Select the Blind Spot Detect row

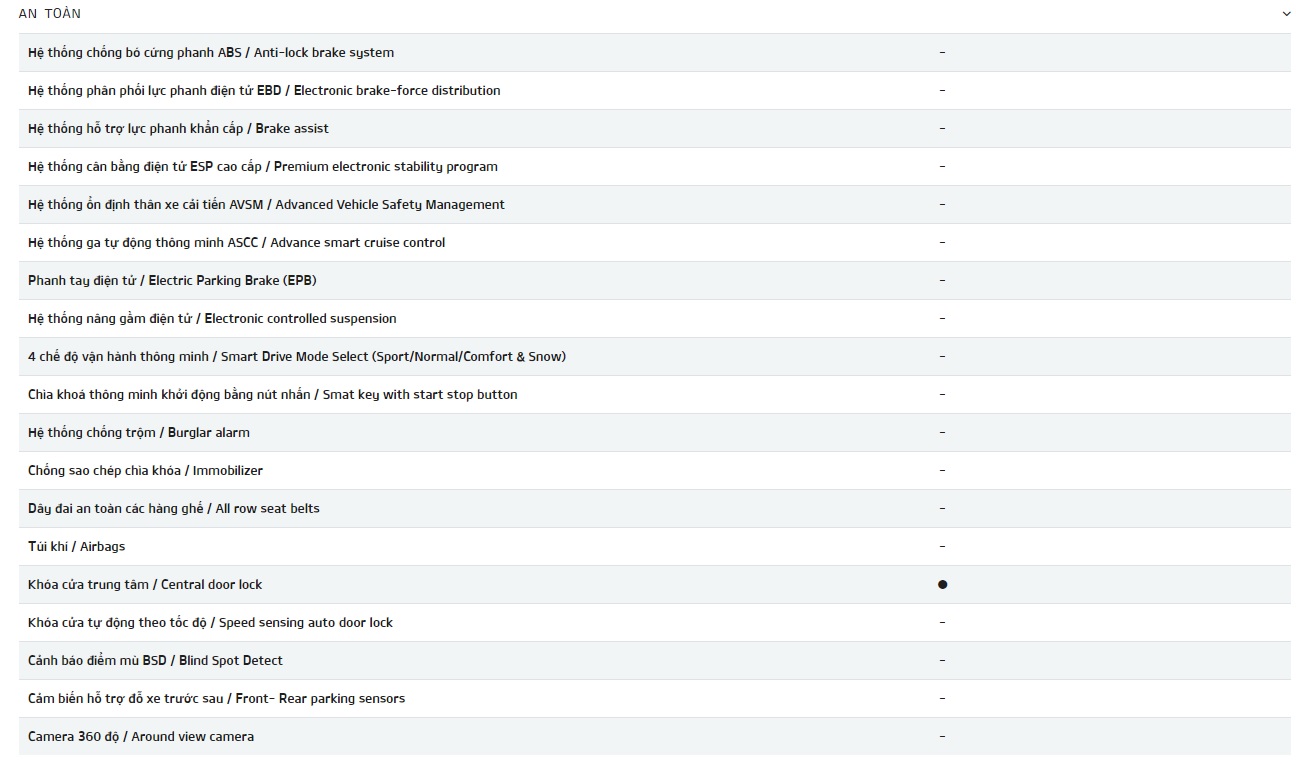point(654,660)
